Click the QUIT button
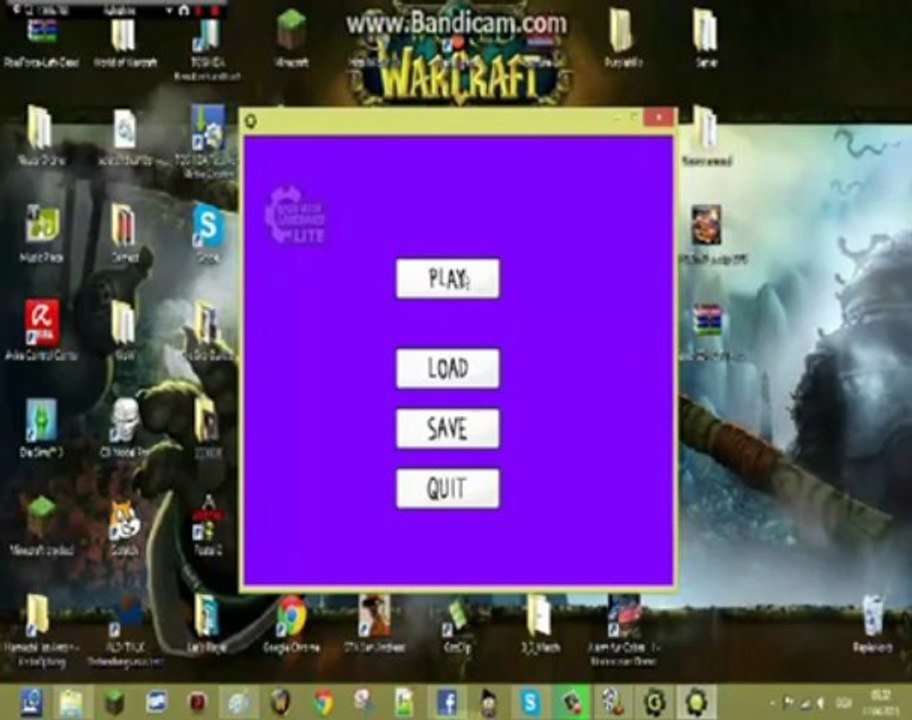This screenshot has height=720, width=912. click(x=447, y=489)
